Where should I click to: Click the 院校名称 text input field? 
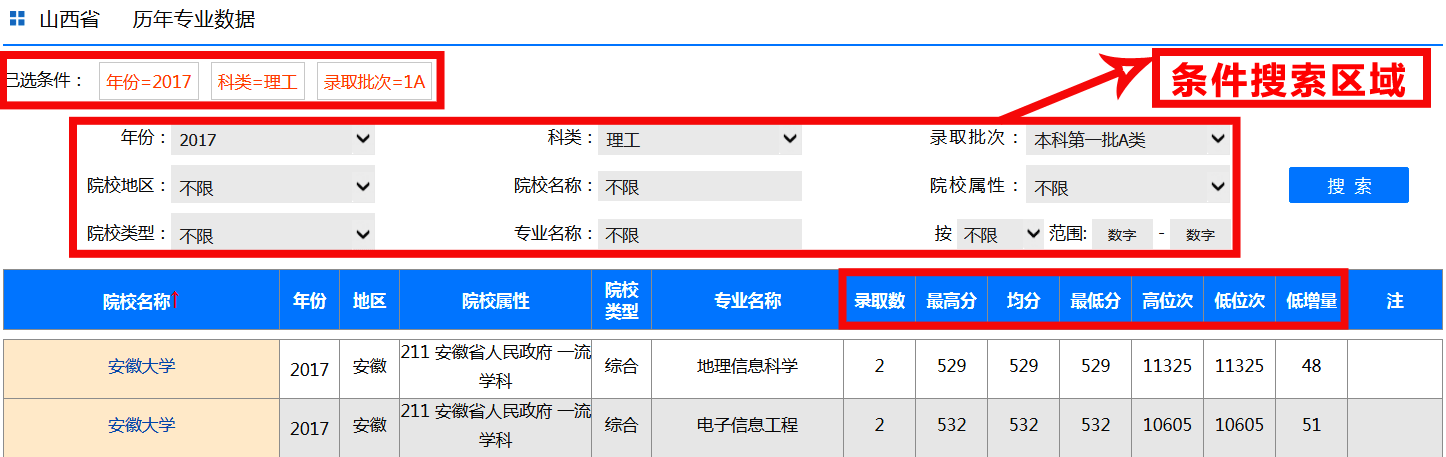tap(699, 187)
